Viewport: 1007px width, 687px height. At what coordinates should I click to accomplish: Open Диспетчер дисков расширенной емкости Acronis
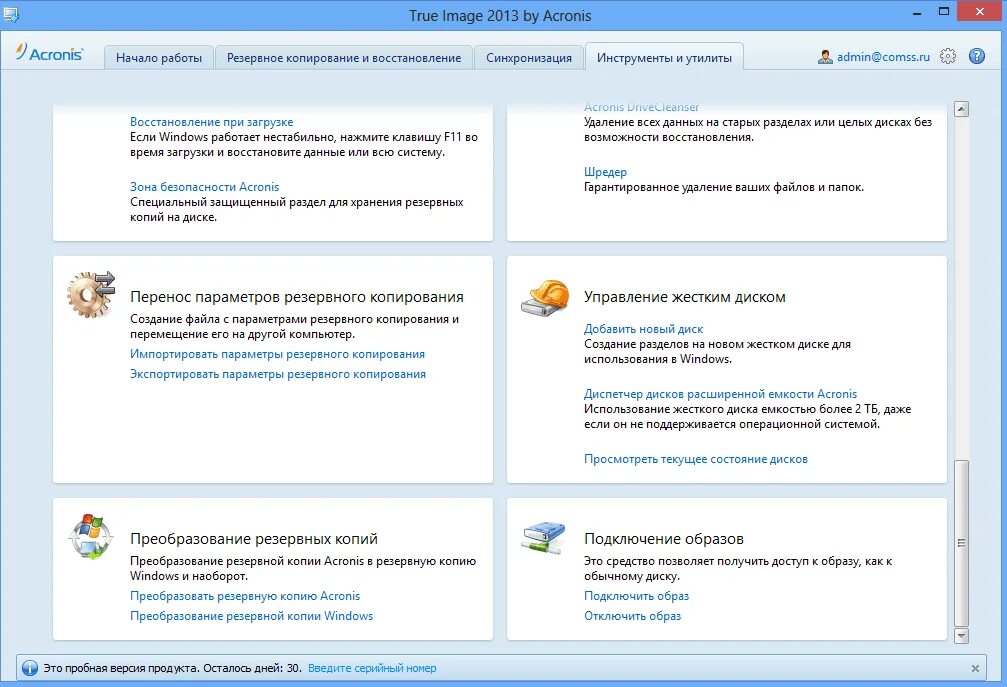click(720, 394)
